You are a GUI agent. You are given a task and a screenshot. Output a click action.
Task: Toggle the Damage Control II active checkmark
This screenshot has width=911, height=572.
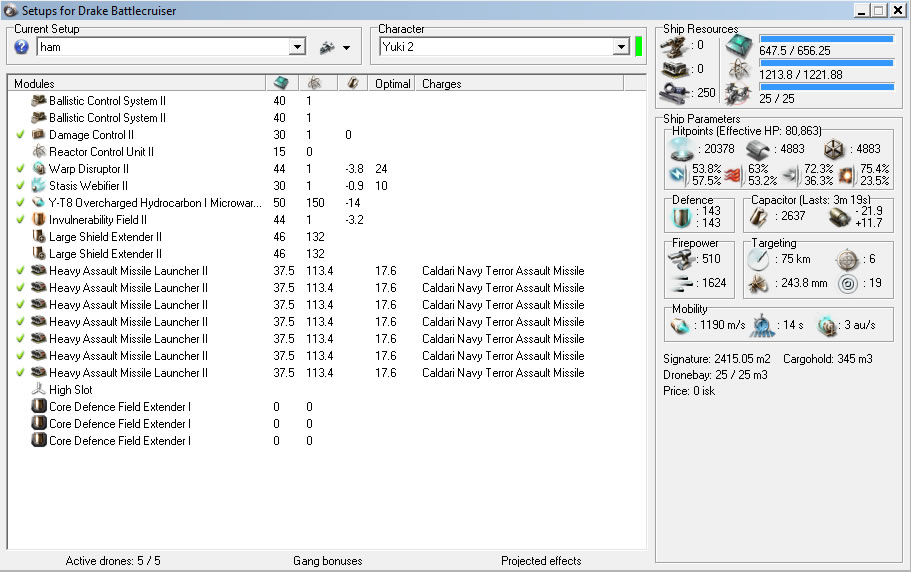click(21, 135)
